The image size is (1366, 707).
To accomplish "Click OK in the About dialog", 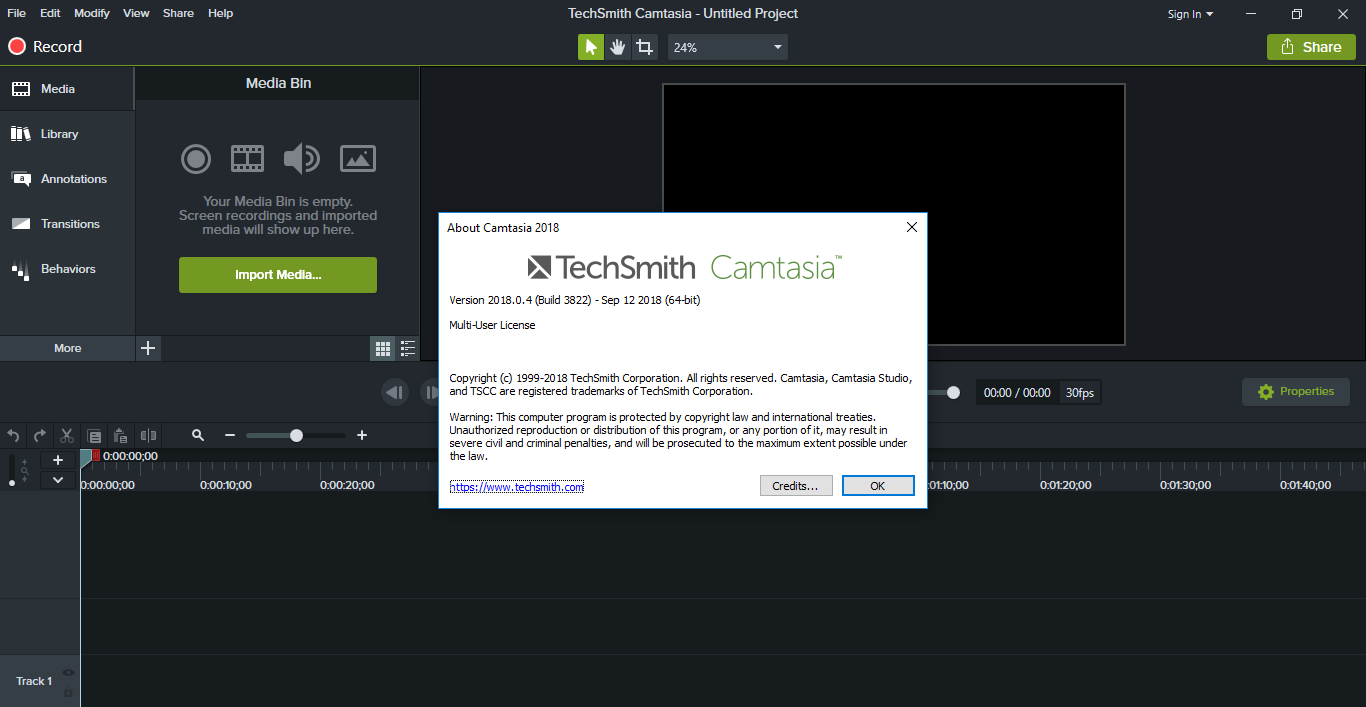I will 878,486.
